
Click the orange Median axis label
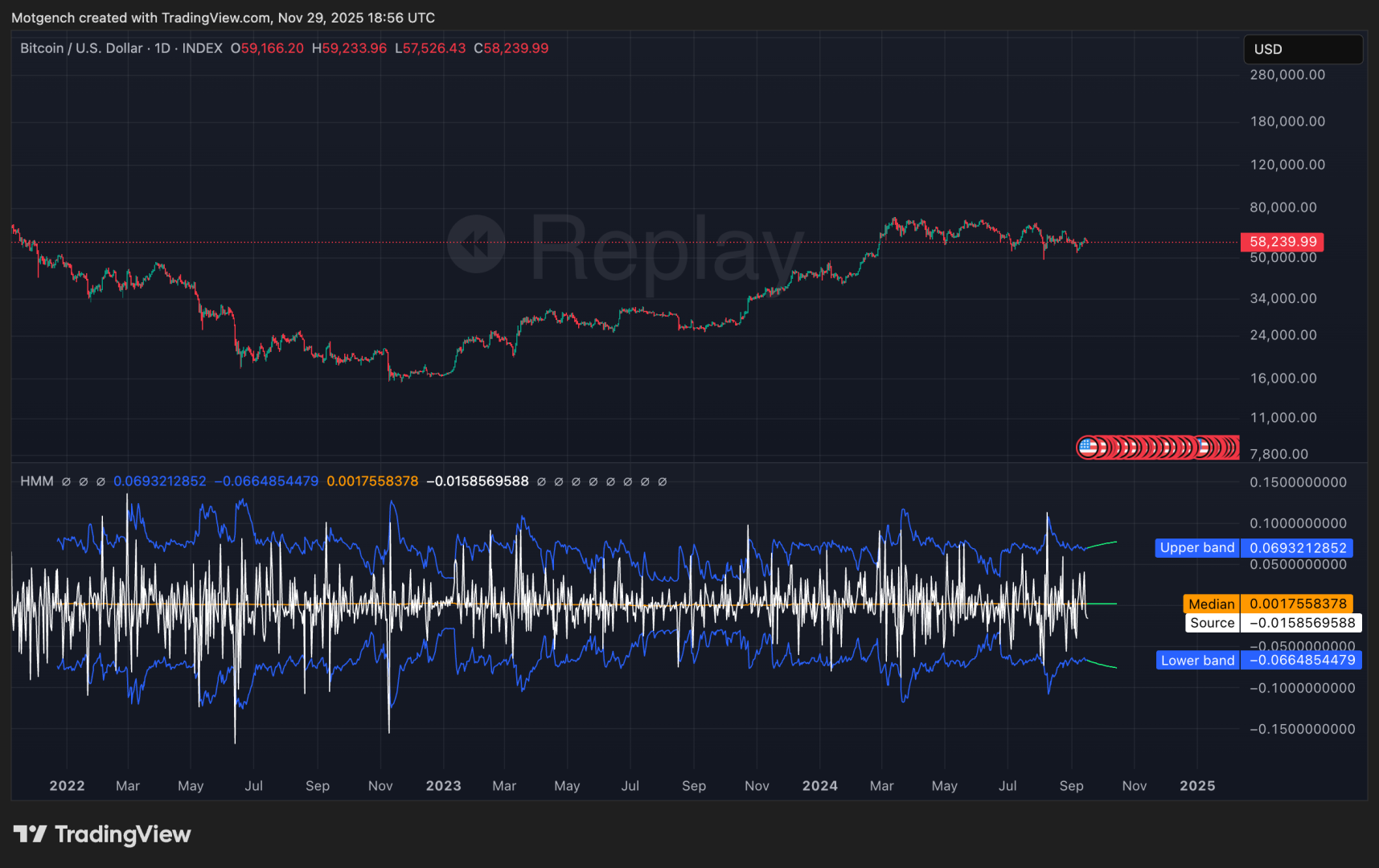tap(1211, 604)
